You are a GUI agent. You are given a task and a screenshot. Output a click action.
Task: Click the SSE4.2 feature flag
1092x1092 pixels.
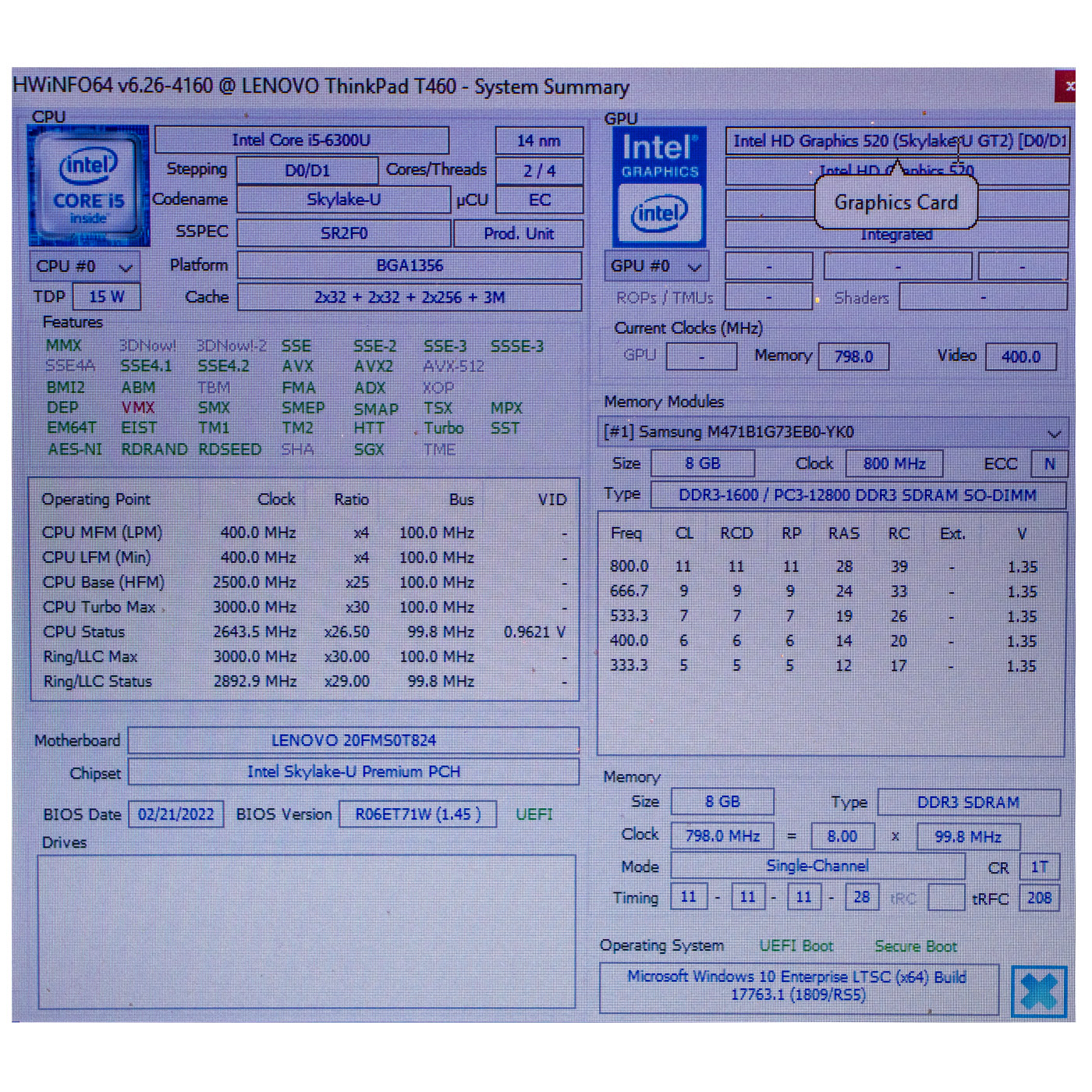coord(223,366)
